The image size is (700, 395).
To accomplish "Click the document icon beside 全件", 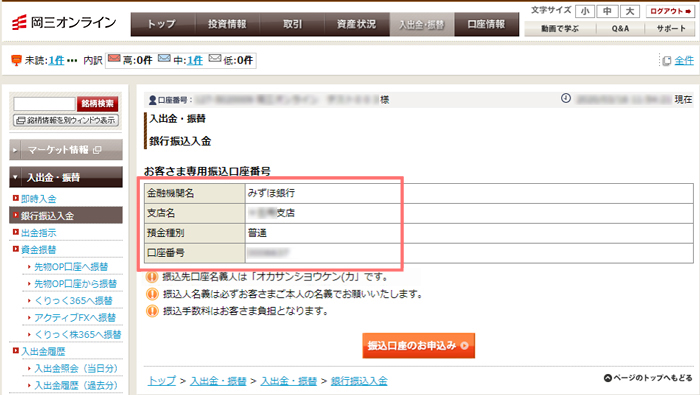I will click(667, 61).
